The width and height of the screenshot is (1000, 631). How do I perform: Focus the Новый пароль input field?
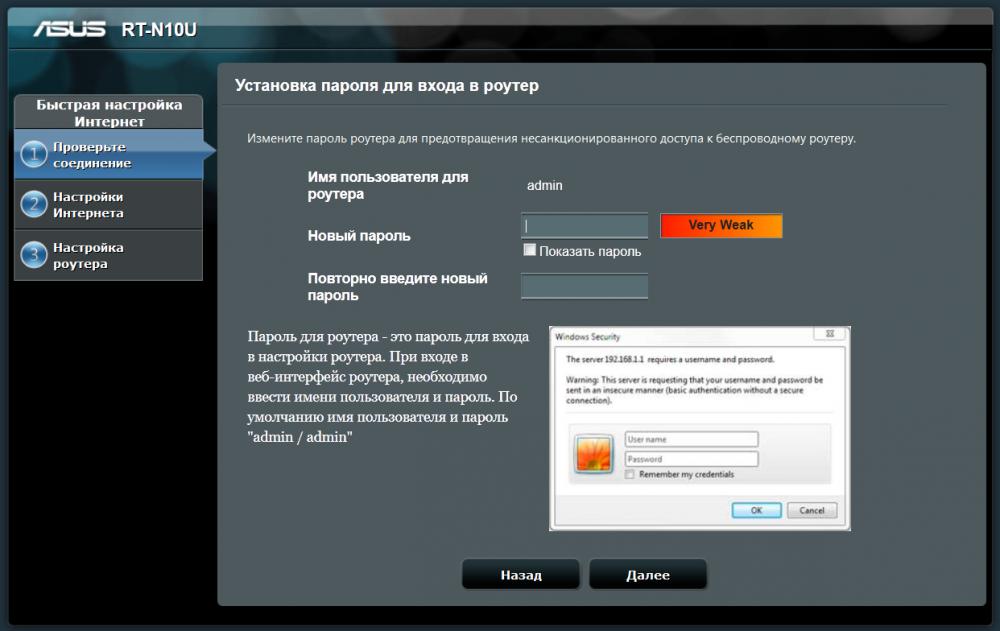click(x=584, y=226)
